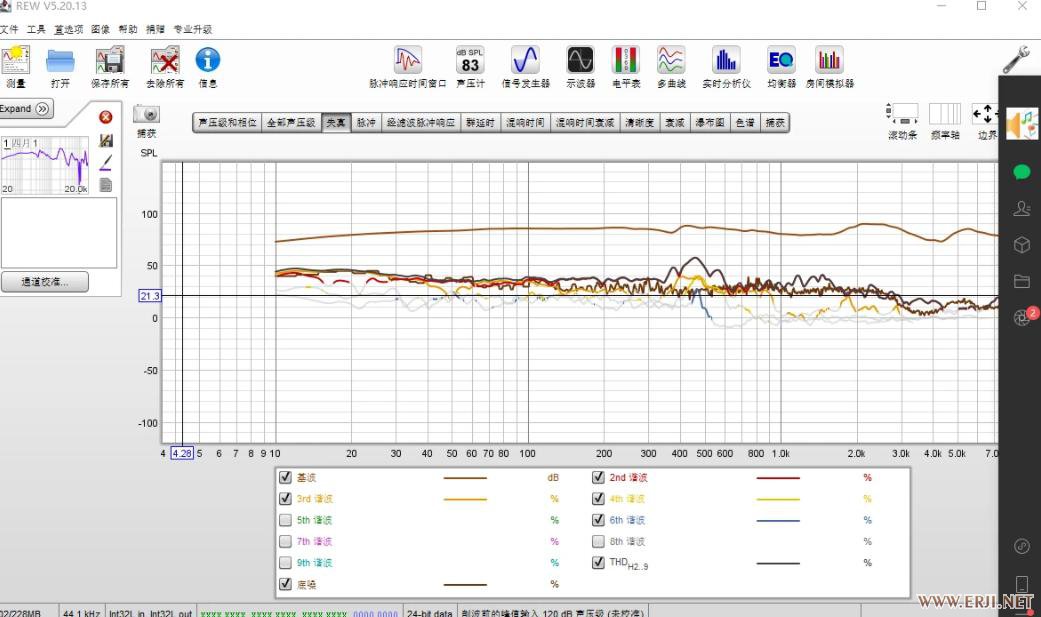Launch the 信号发生器 signal generator
This screenshot has width=1041, height=617.
[525, 62]
